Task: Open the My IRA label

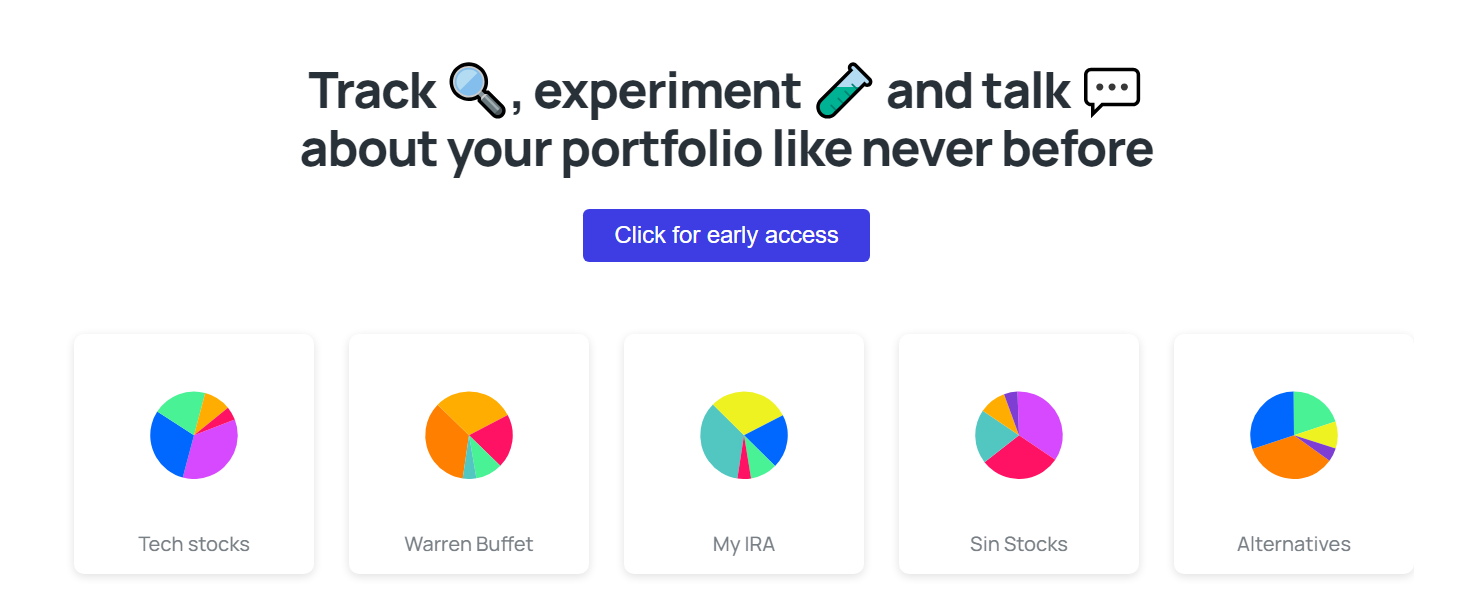Action: [744, 544]
